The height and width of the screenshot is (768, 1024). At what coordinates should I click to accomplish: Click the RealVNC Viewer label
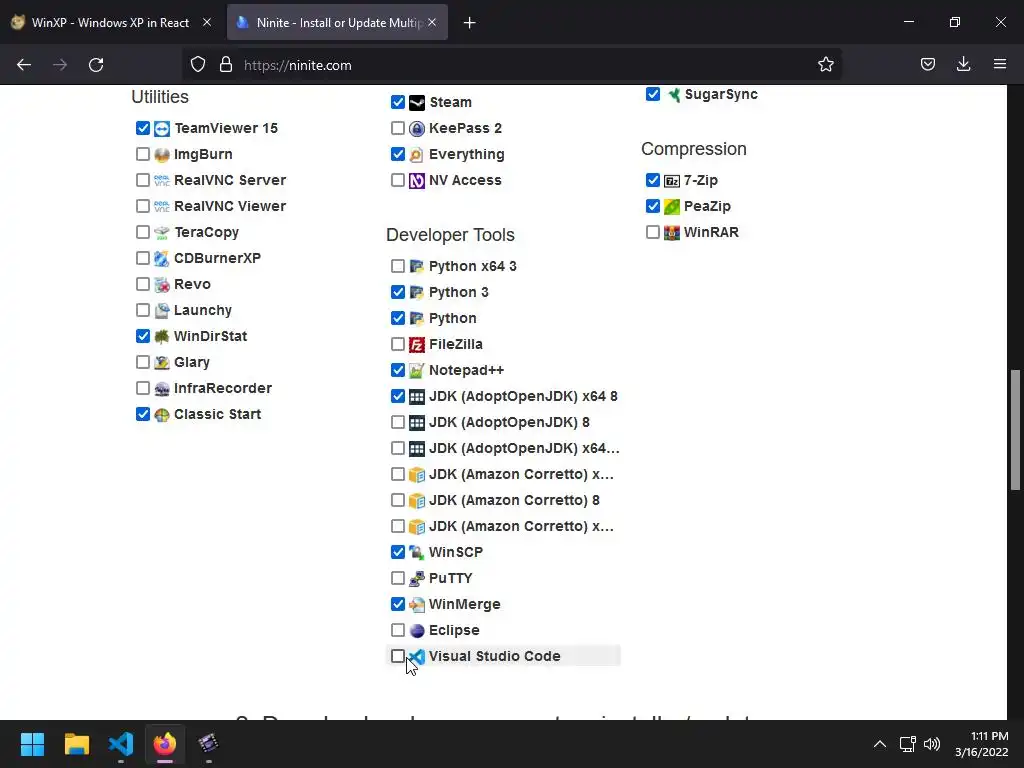click(230, 206)
